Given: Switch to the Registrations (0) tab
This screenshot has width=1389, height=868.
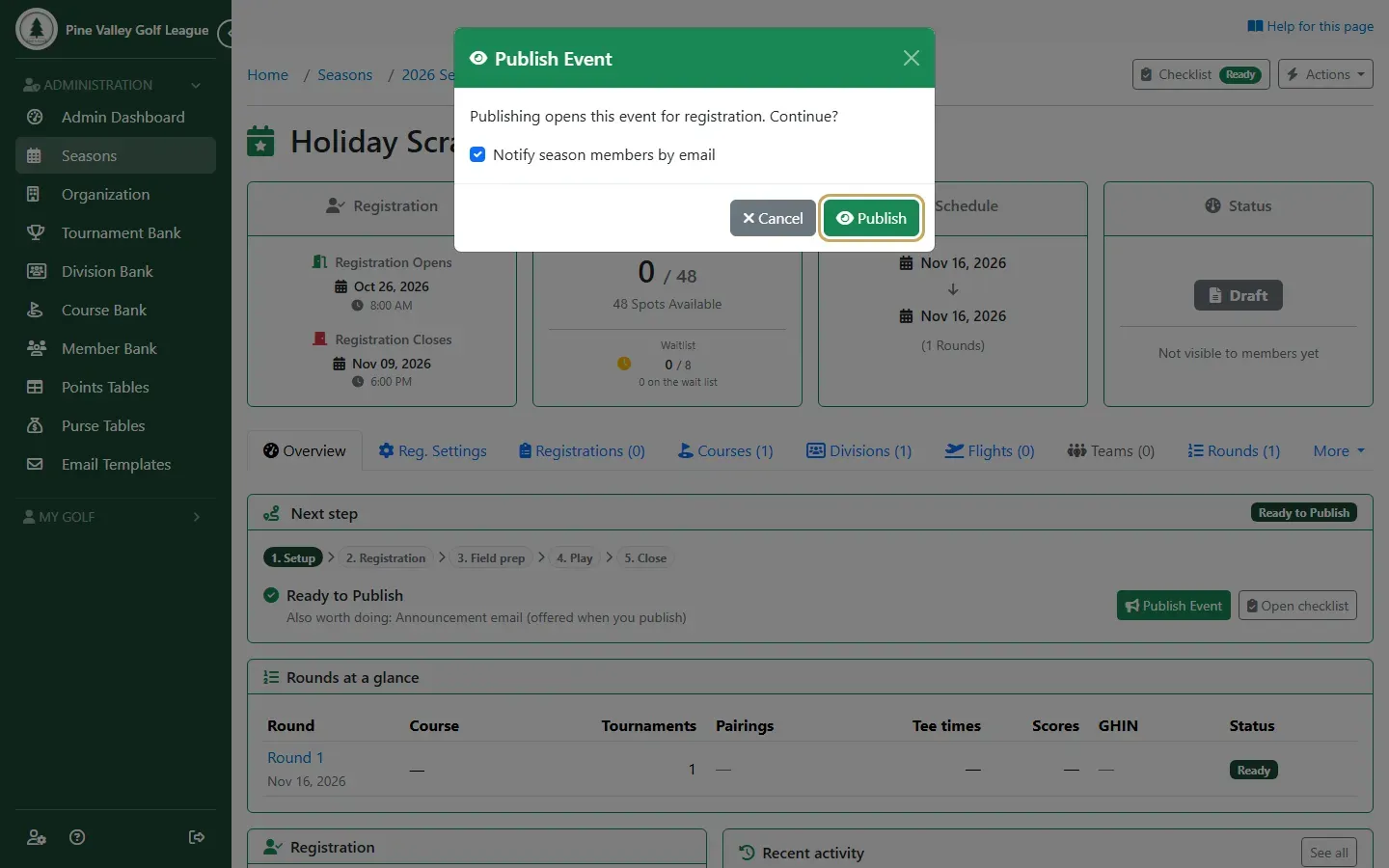Looking at the screenshot, I should (x=582, y=450).
